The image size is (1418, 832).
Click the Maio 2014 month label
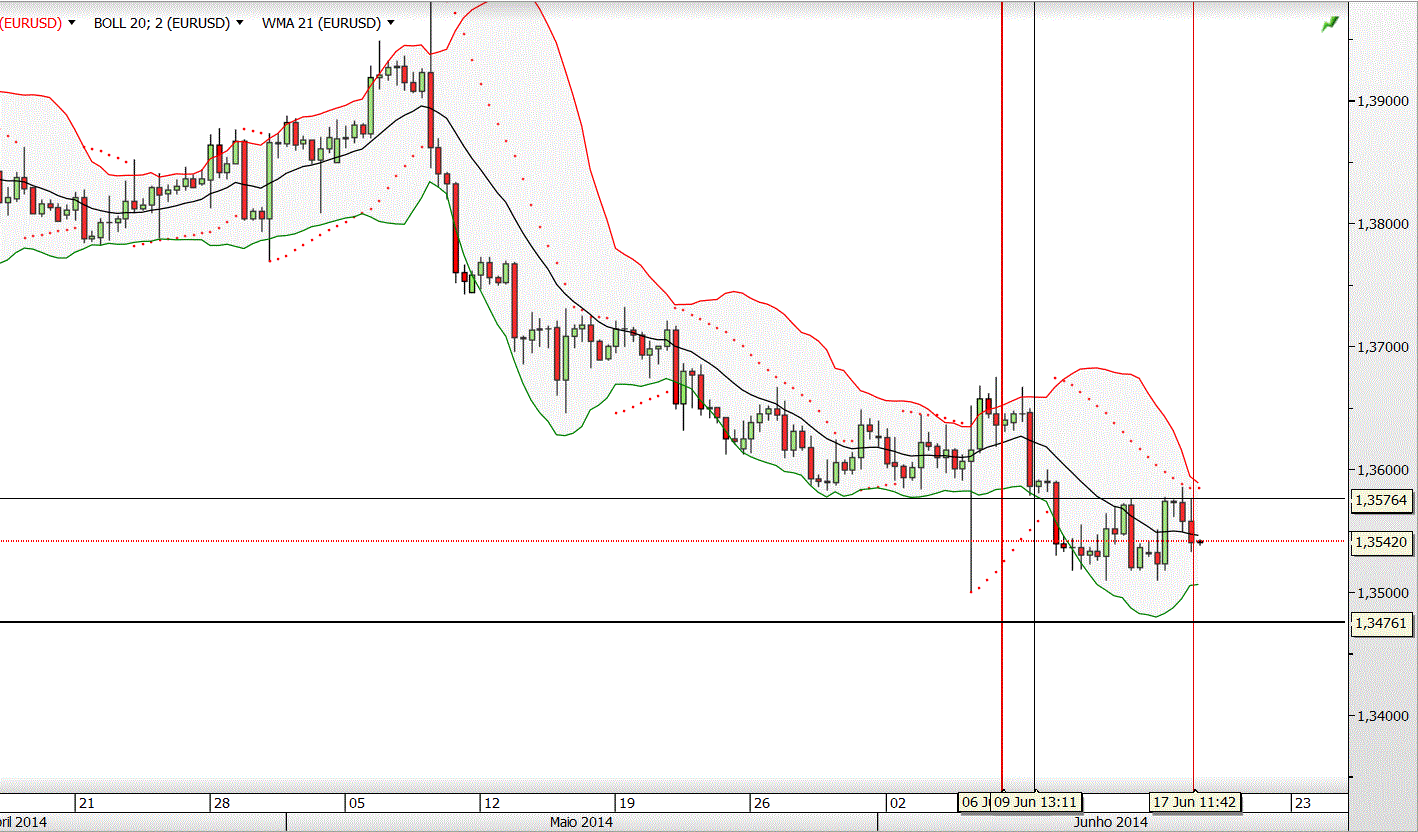click(581, 822)
